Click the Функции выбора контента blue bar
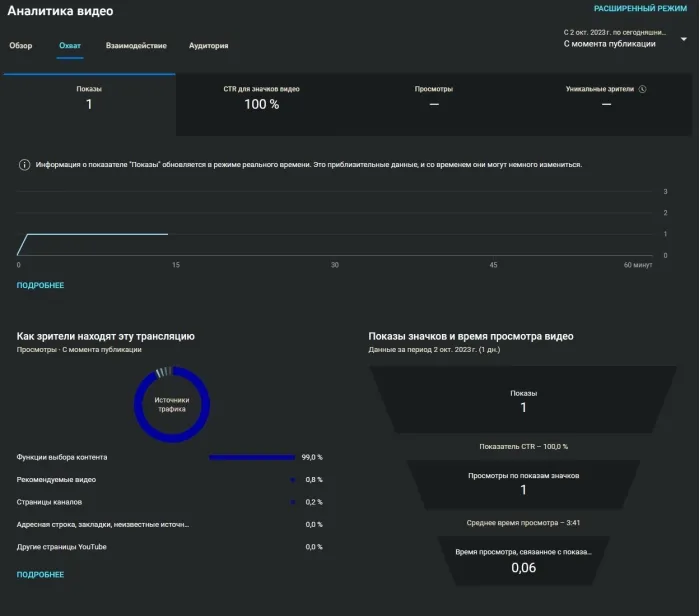The height and width of the screenshot is (616, 700). click(x=252, y=457)
